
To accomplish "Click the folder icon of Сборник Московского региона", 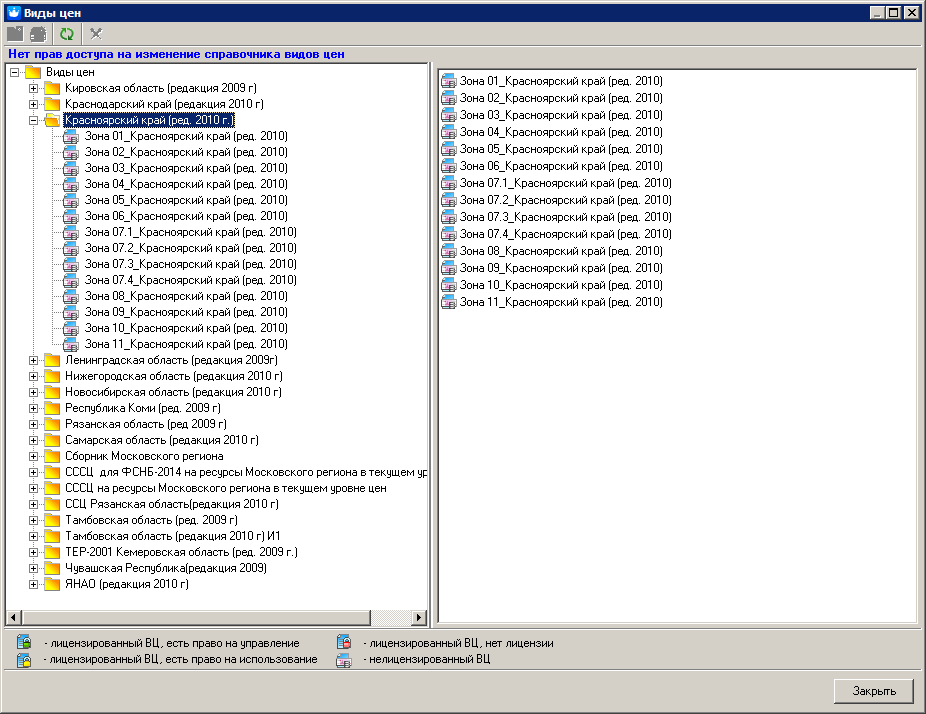I will pos(52,456).
